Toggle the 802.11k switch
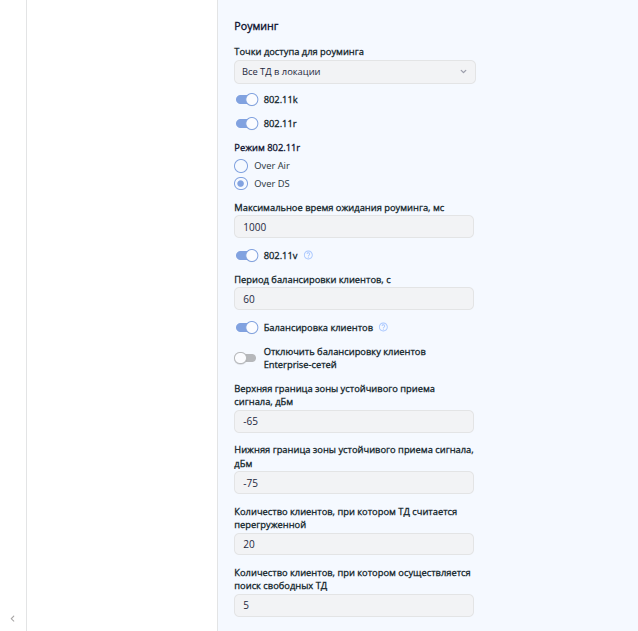The height and width of the screenshot is (631, 638). (x=246, y=99)
